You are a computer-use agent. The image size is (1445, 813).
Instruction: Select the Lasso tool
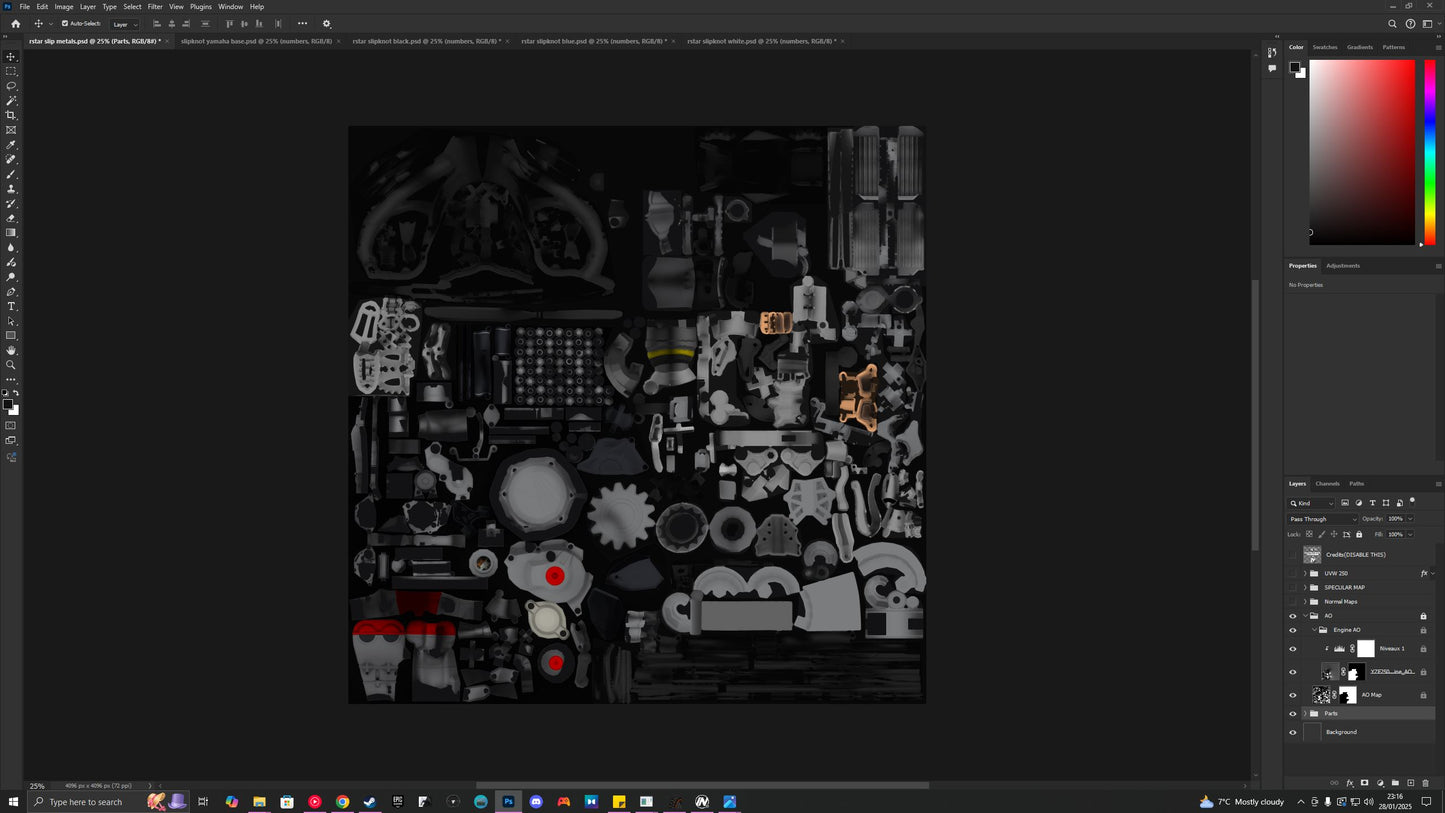(11, 86)
